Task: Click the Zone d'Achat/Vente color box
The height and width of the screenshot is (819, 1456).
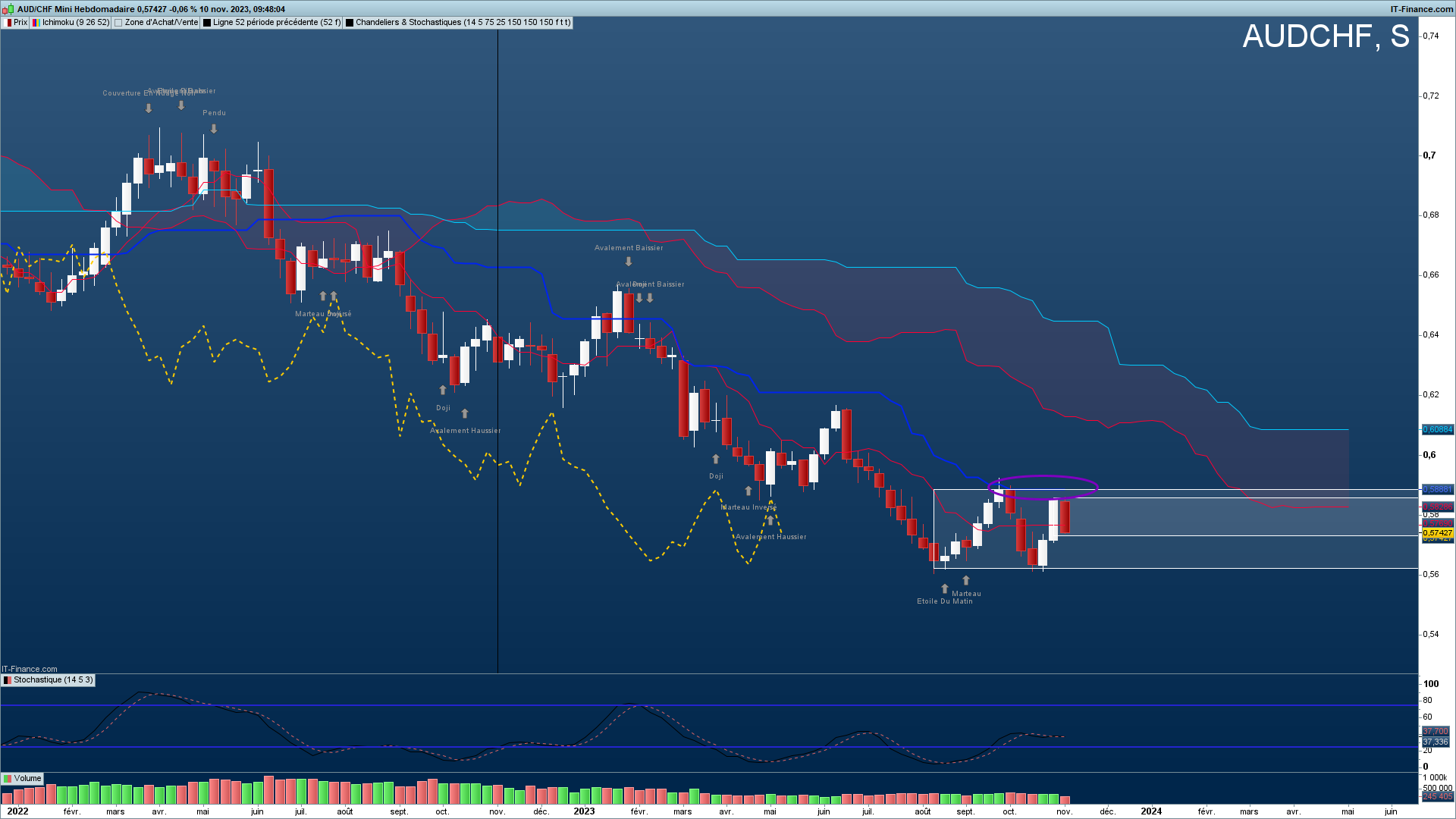Action: pyautogui.click(x=118, y=23)
